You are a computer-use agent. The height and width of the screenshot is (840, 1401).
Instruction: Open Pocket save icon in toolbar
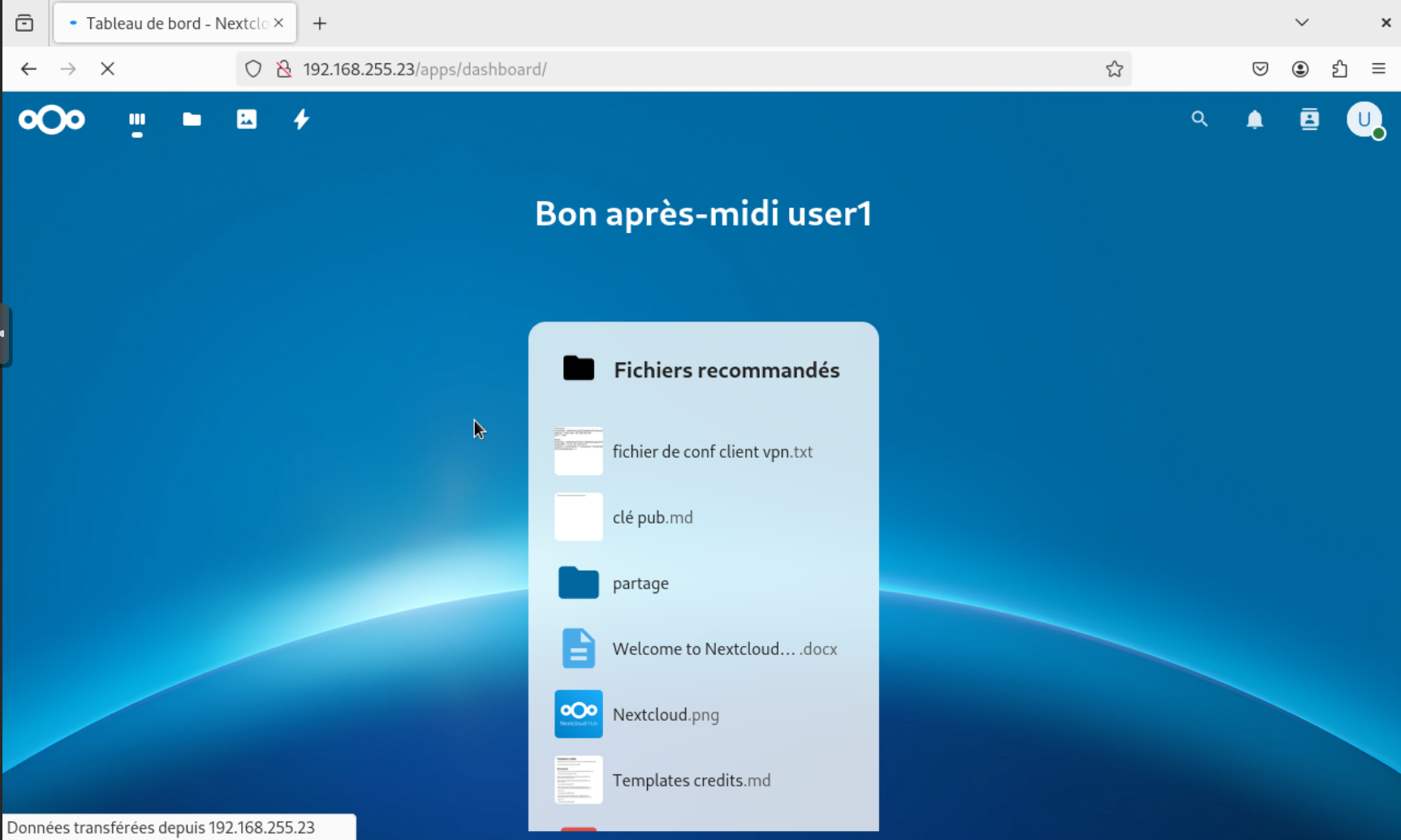point(1261,69)
